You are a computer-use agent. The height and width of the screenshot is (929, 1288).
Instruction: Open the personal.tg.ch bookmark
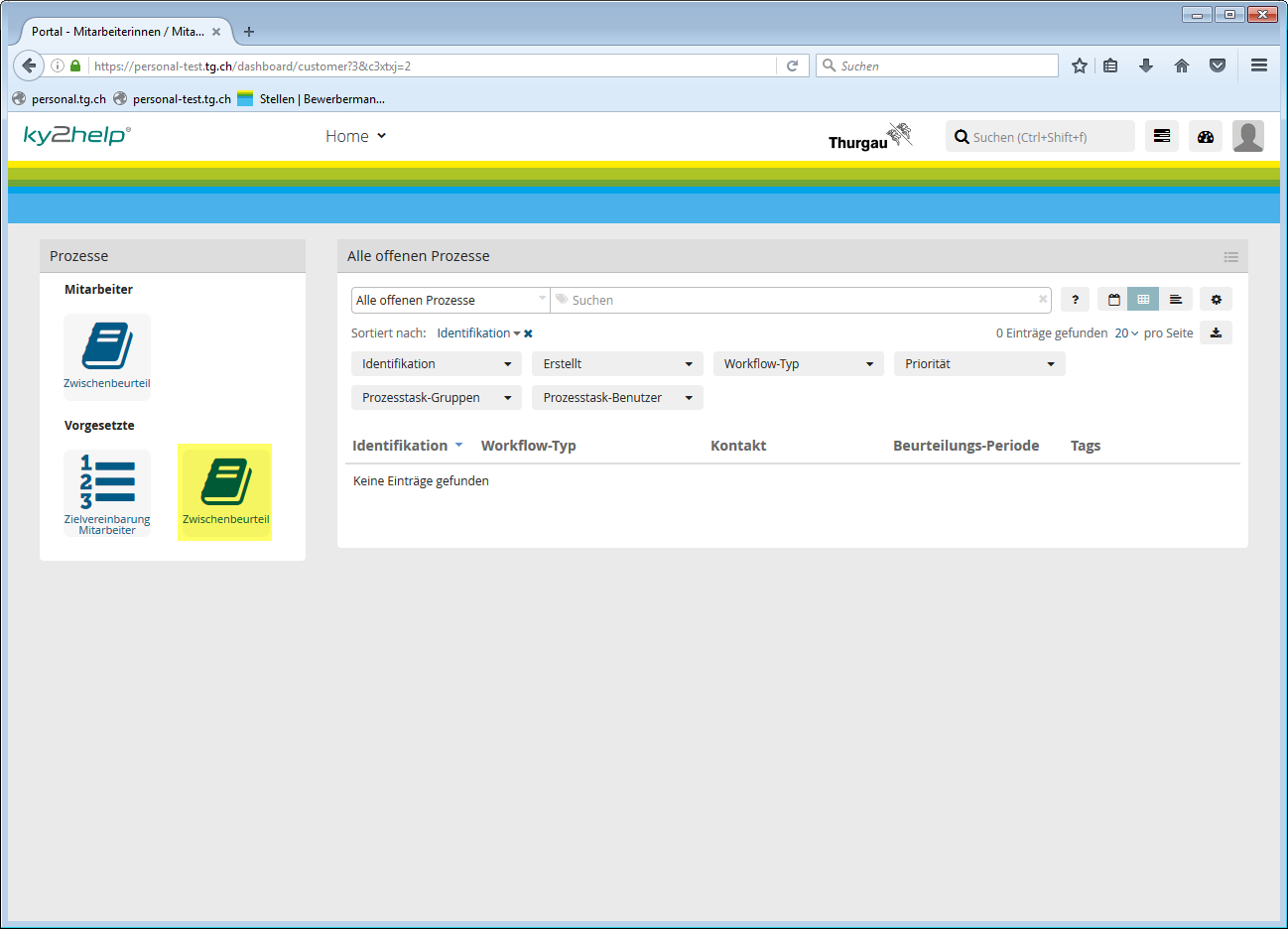coord(60,99)
